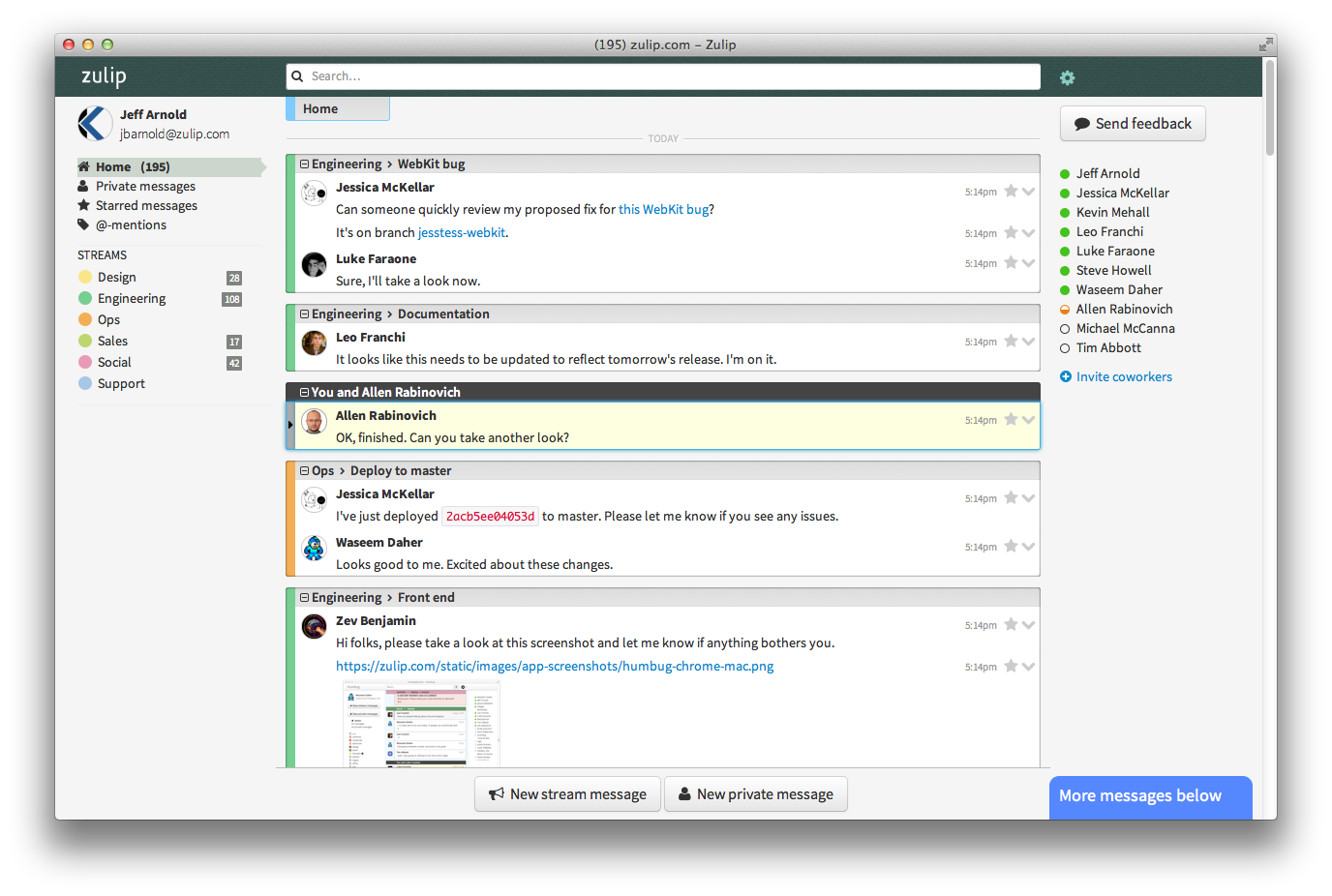
Task: Open the @-mentions view in sidebar
Action: point(131,224)
